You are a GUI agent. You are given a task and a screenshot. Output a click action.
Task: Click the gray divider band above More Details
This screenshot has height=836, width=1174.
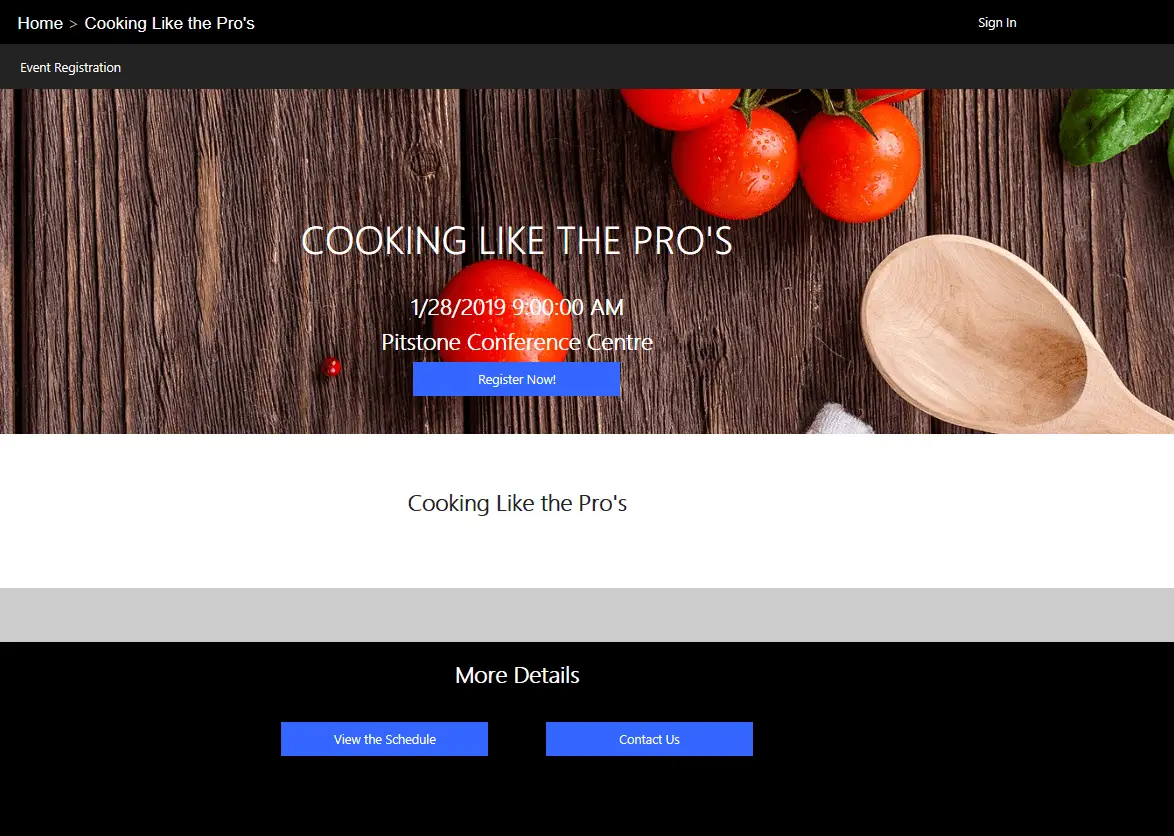pos(587,614)
